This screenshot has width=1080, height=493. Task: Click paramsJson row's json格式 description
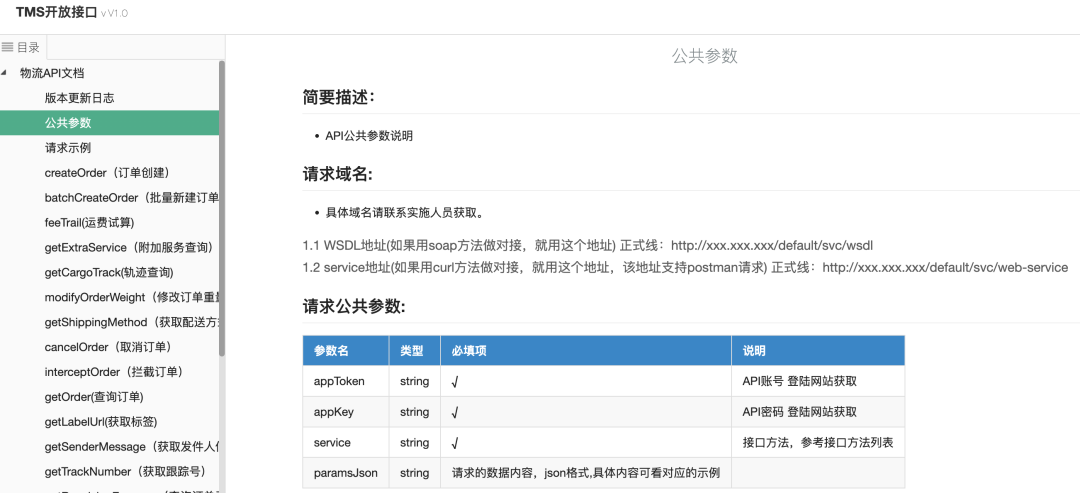[x=586, y=473]
